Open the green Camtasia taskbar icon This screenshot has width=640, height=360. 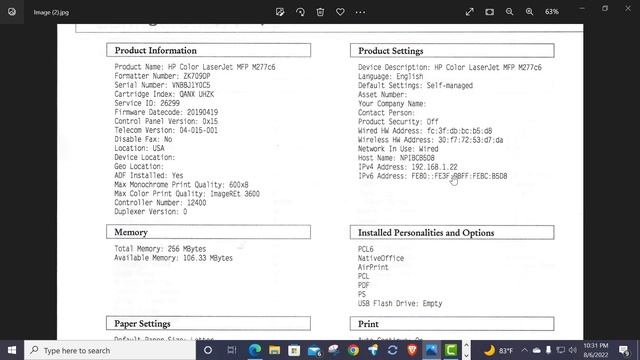tap(451, 350)
